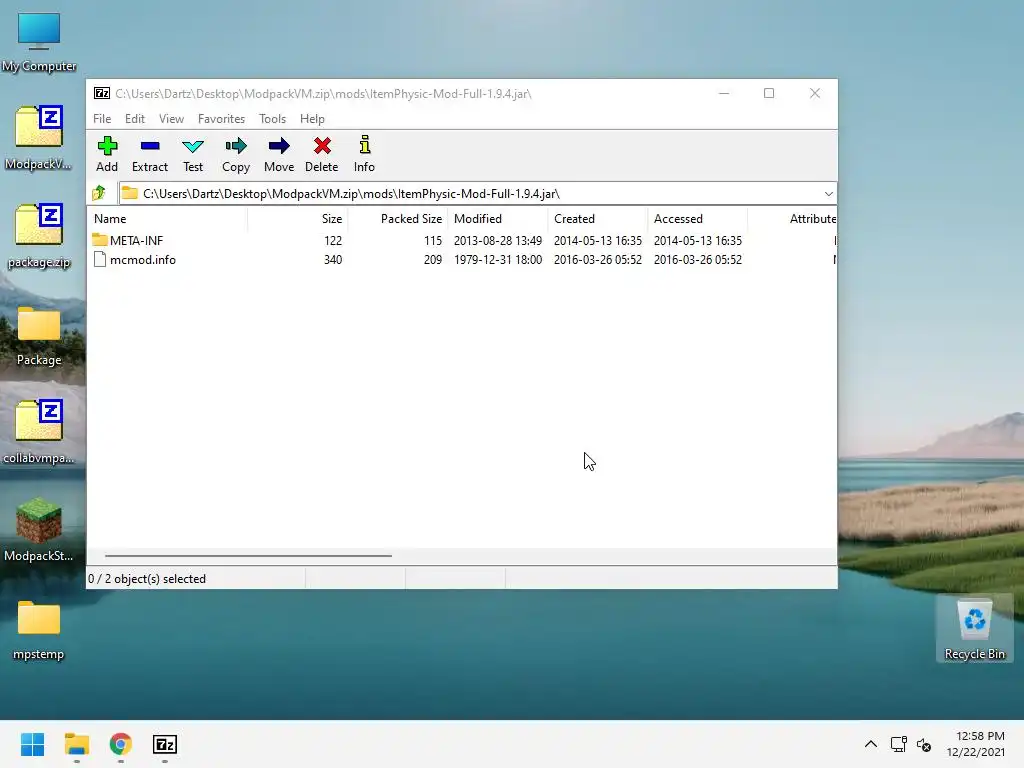Go up one folder level arrow
The height and width of the screenshot is (768, 1024).
(x=99, y=193)
